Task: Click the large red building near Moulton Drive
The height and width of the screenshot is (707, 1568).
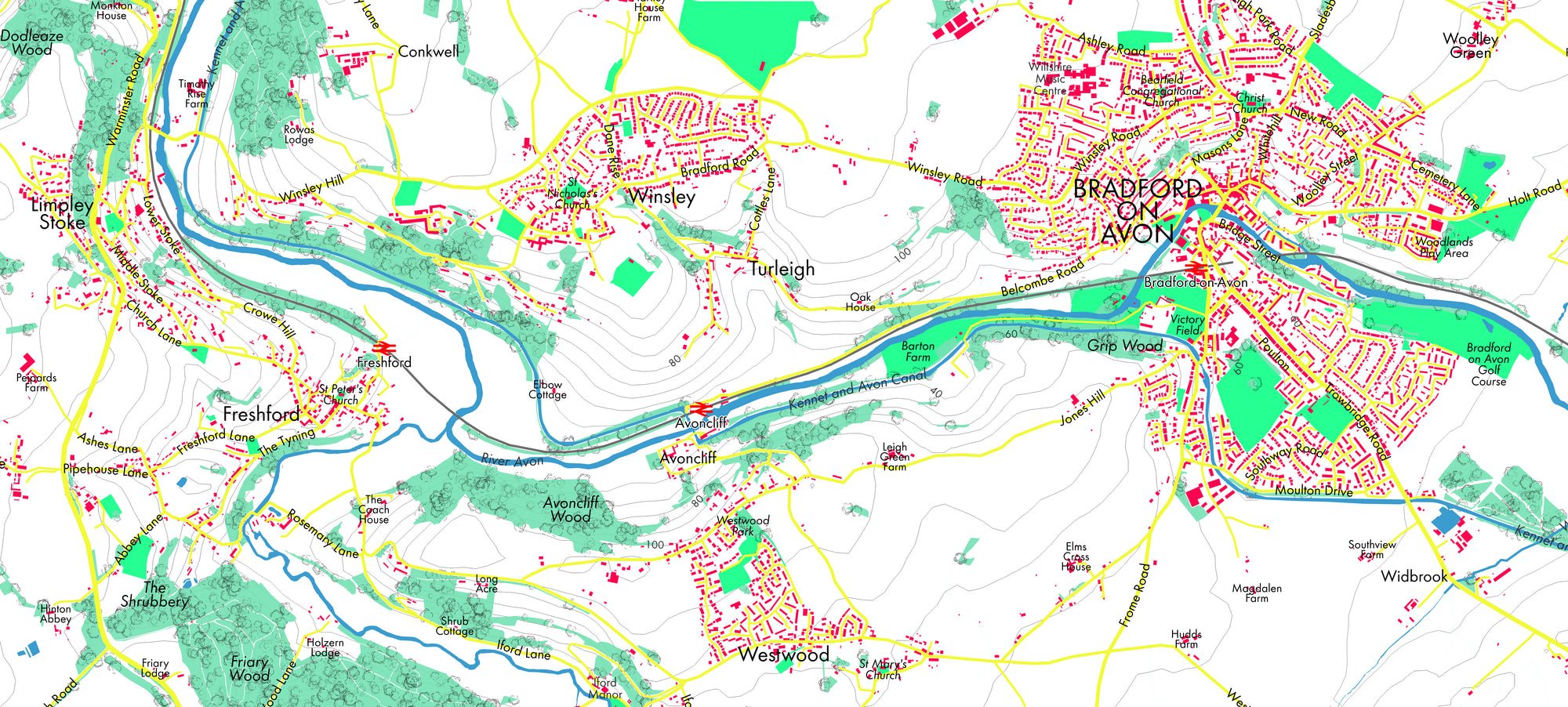Action: coord(1196,496)
